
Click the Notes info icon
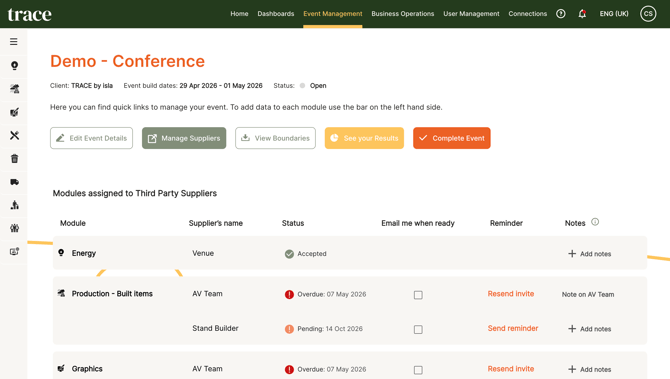595,222
